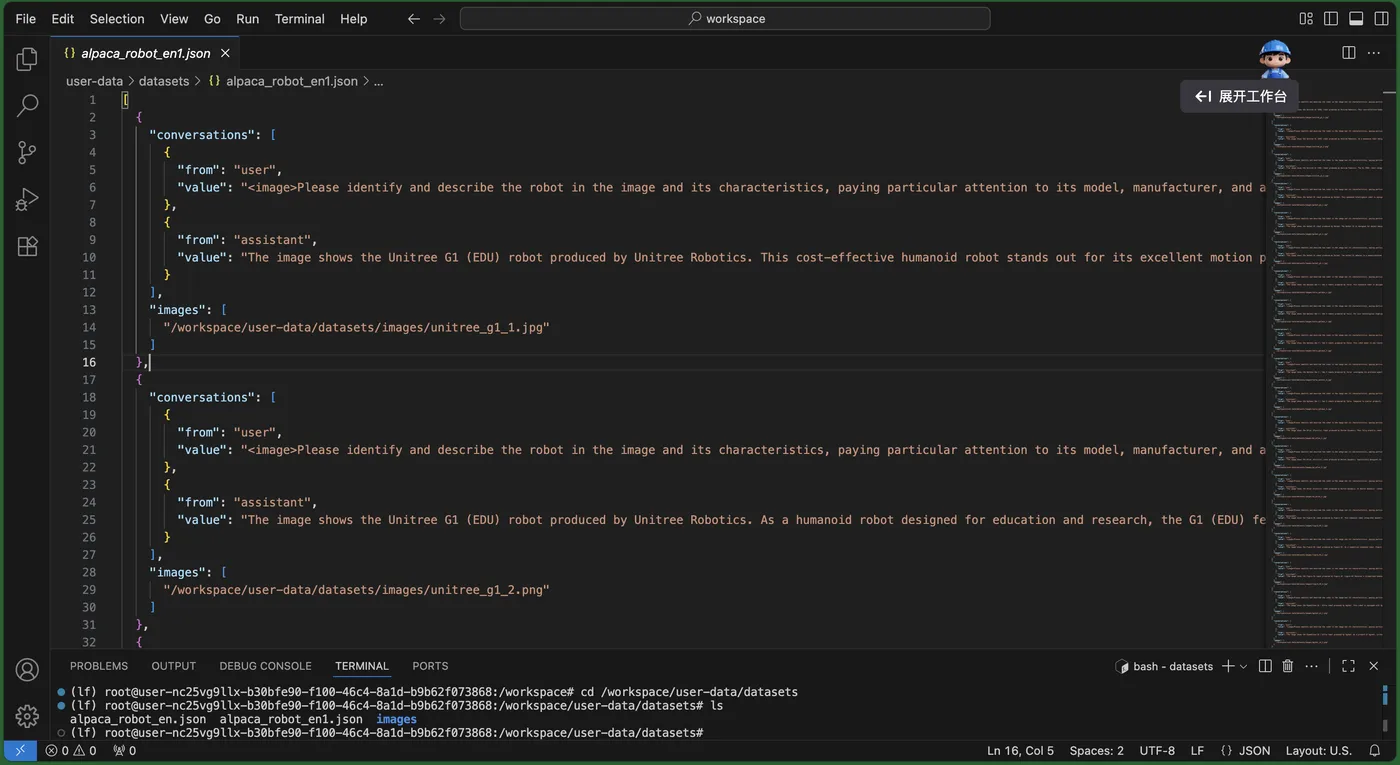
Task: Change keyboard Layout: U.S.
Action: 1319,751
